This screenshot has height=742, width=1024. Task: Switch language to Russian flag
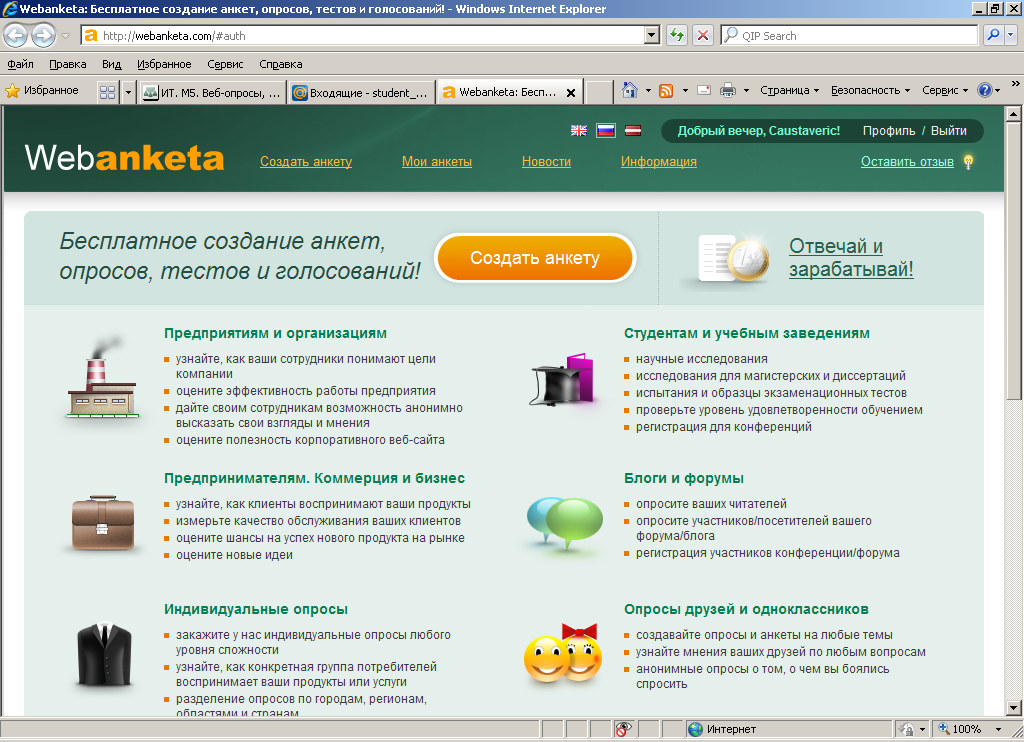pos(606,131)
